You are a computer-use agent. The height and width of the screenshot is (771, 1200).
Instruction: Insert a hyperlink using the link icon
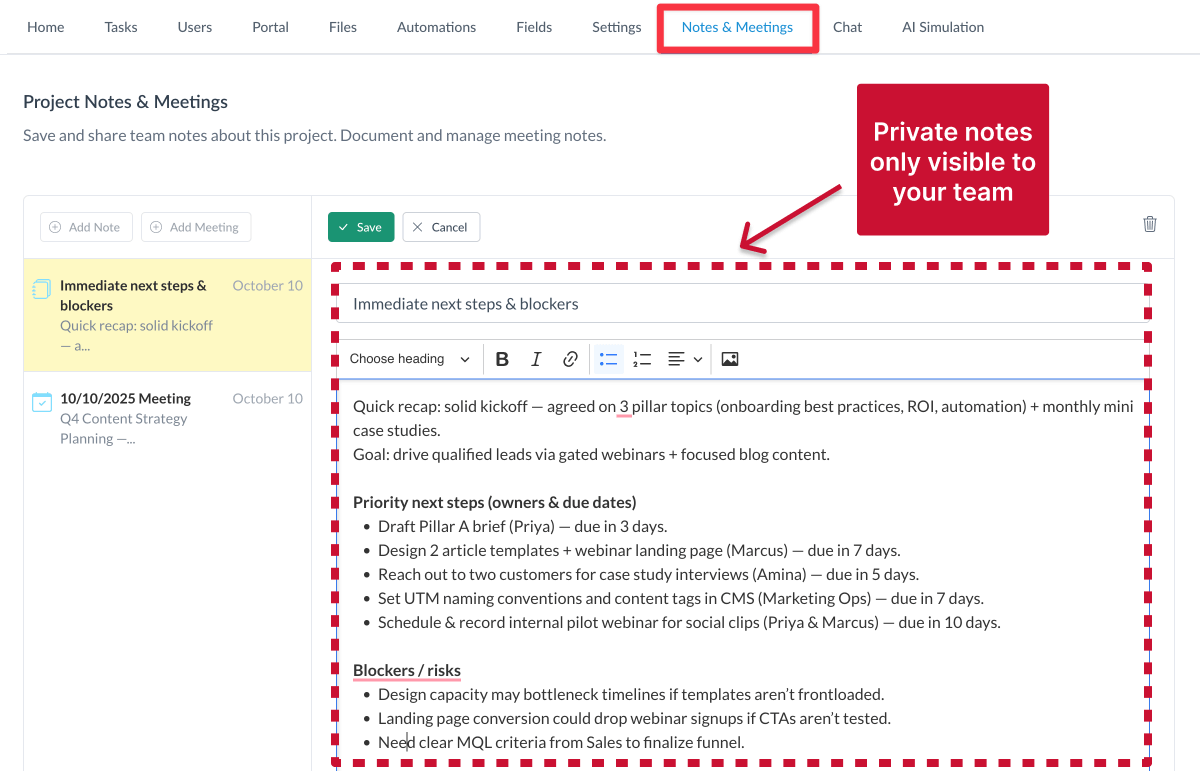[x=569, y=358]
